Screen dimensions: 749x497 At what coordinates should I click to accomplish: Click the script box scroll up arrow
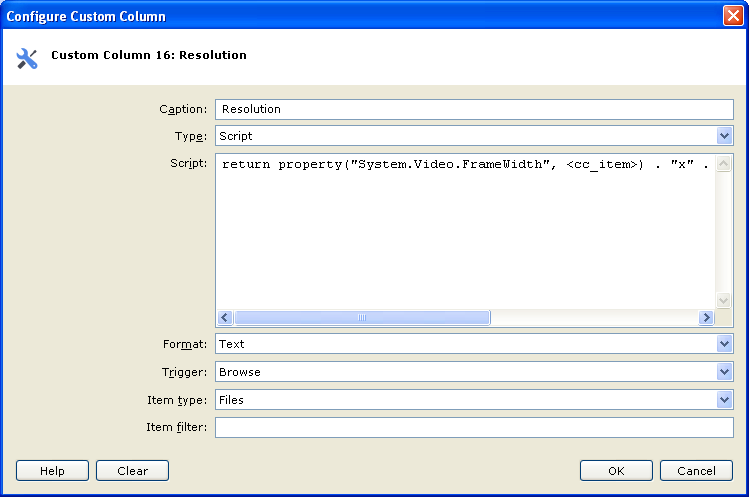pyautogui.click(x=723, y=164)
